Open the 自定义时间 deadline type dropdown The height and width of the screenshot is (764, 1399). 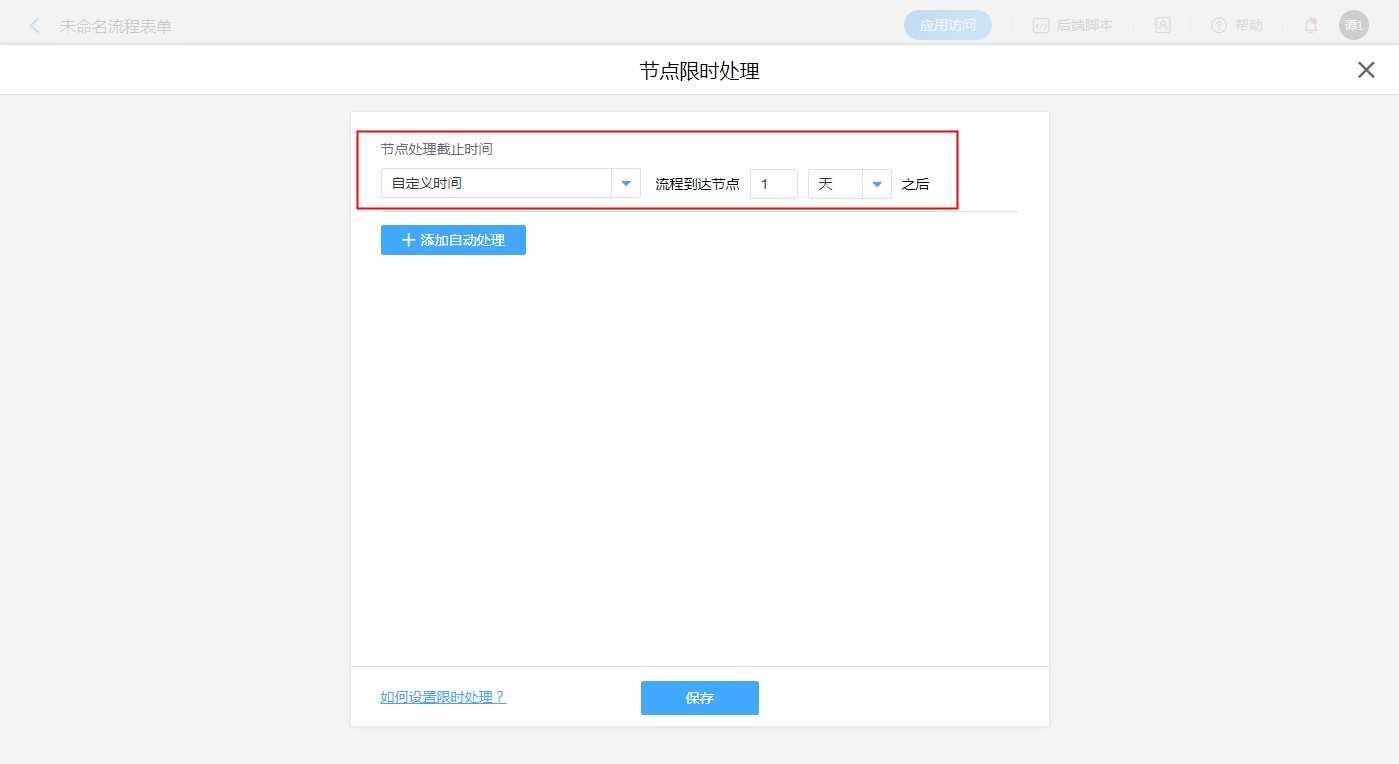[496, 184]
